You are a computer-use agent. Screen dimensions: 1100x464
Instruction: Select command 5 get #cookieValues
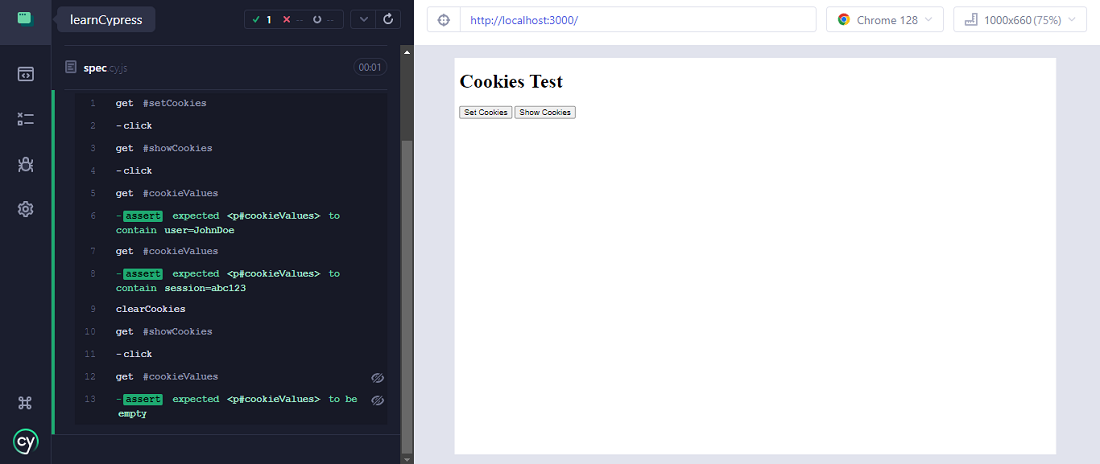click(231, 193)
